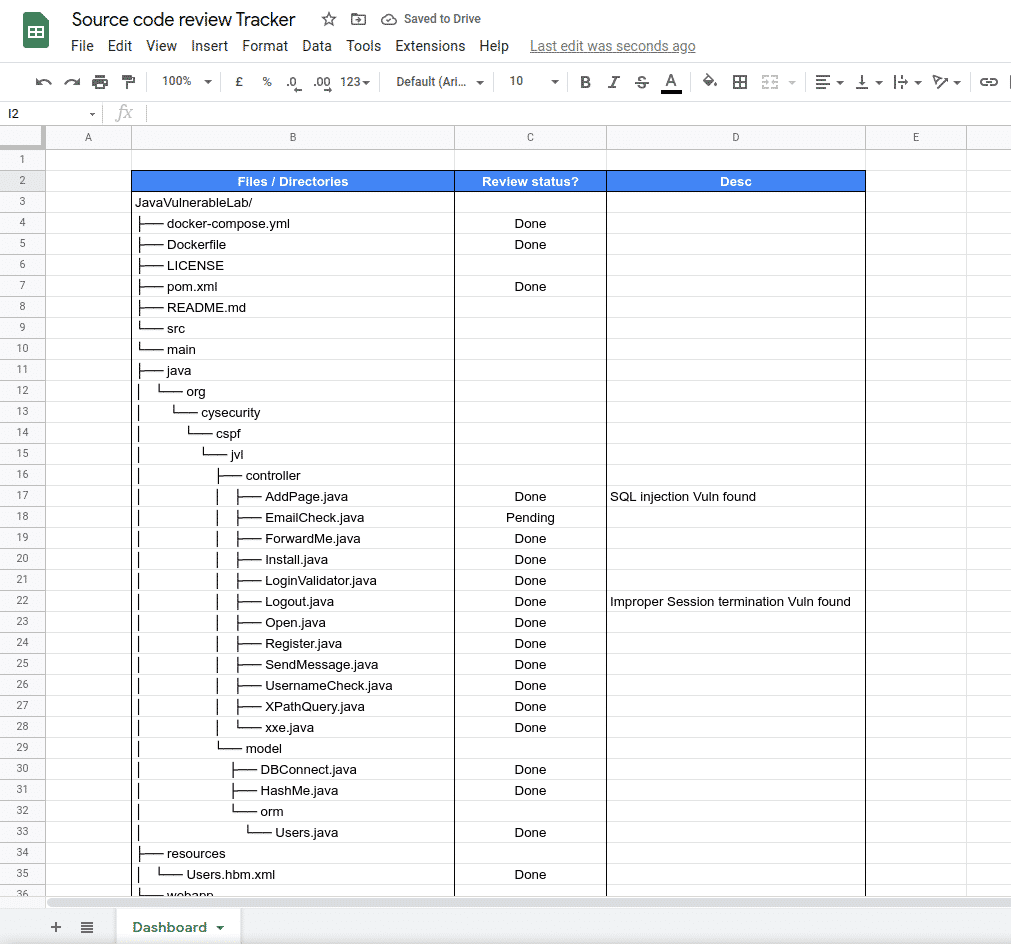This screenshot has width=1011, height=944.
Task: Click the Select all corner box
Action: tap(22, 137)
